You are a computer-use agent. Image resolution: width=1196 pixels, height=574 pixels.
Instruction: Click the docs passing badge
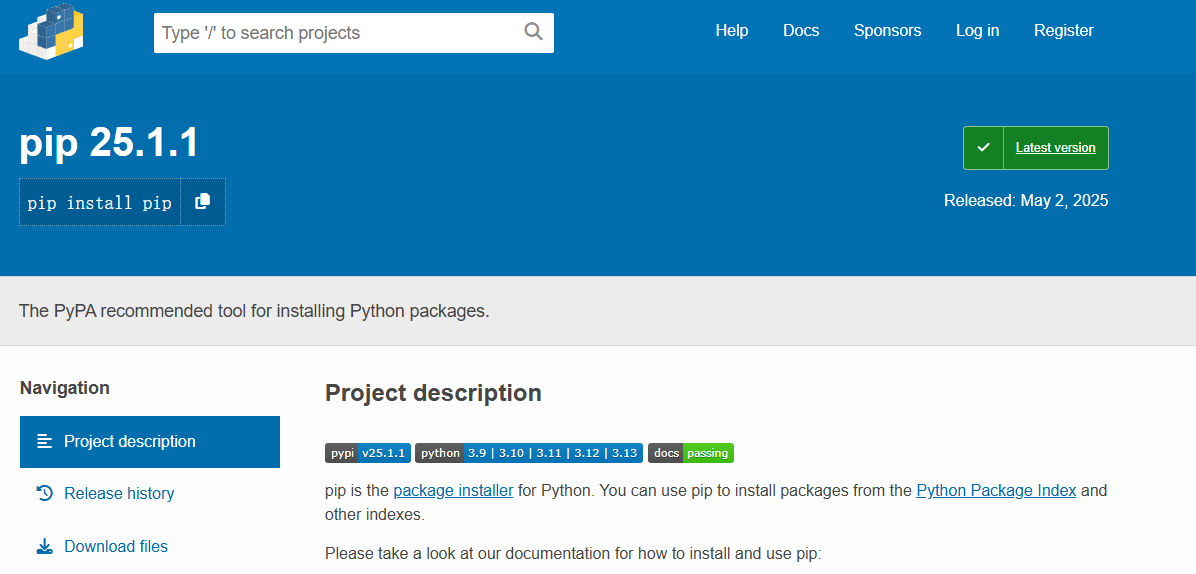690,453
